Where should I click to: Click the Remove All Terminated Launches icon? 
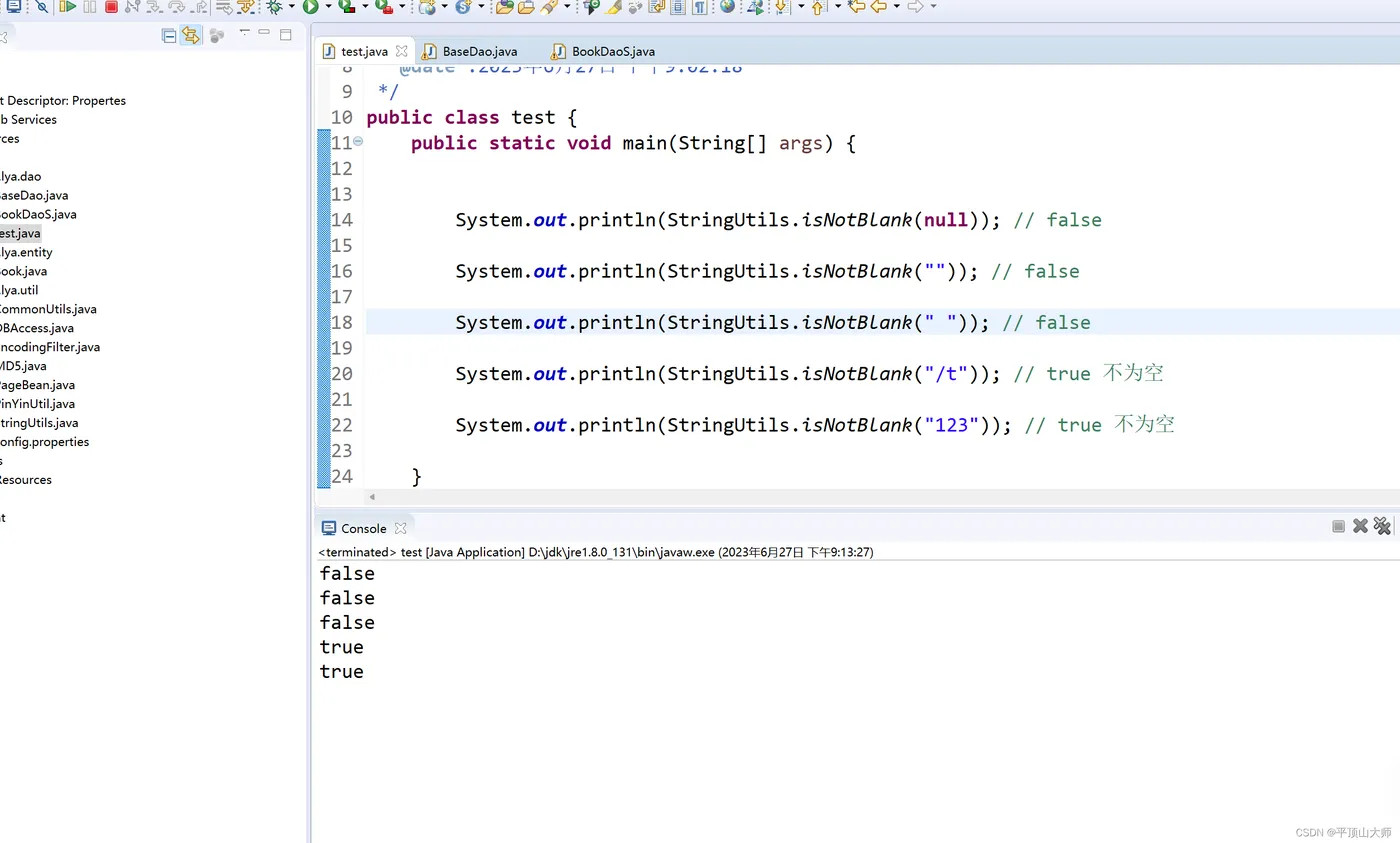click(1382, 526)
